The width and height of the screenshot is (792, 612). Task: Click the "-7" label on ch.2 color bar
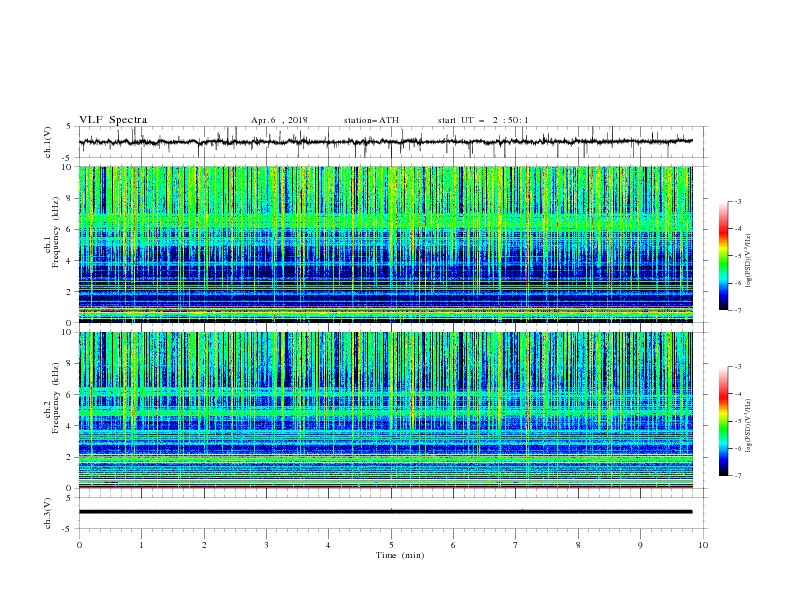tap(737, 475)
